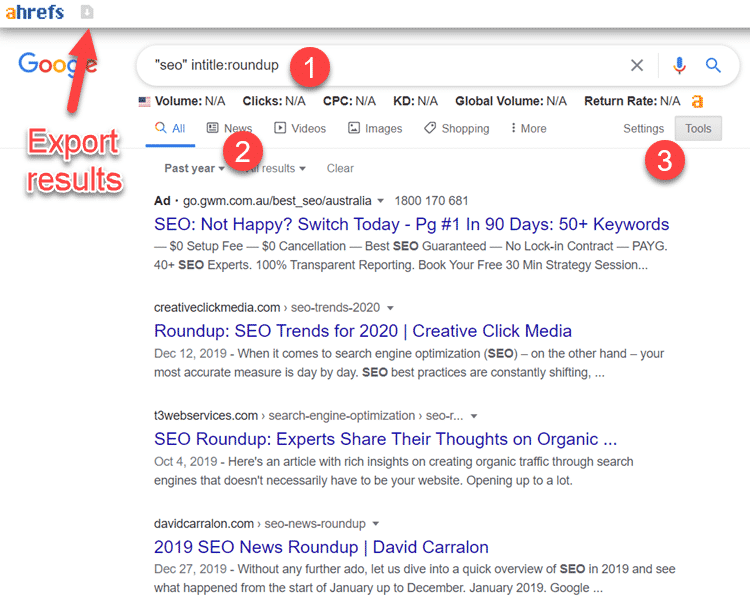Open the All results filter dropdown

(275, 168)
